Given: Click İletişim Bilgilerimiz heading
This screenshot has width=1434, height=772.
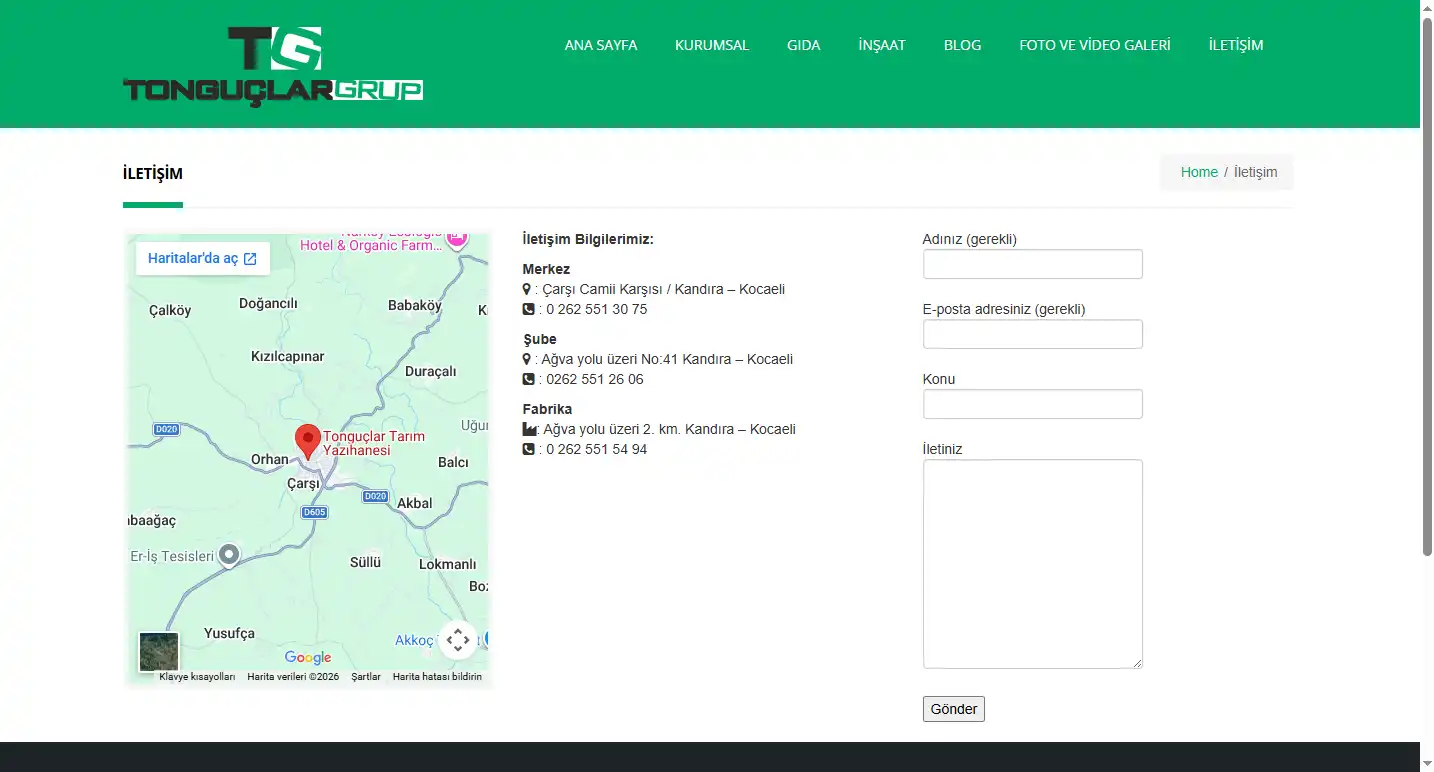Looking at the screenshot, I should click(x=588, y=239).
